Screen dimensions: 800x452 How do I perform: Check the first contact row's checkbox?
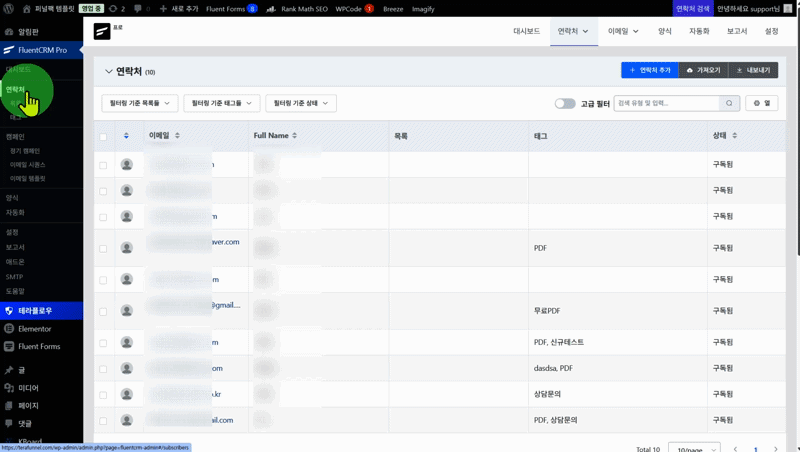tap(103, 165)
